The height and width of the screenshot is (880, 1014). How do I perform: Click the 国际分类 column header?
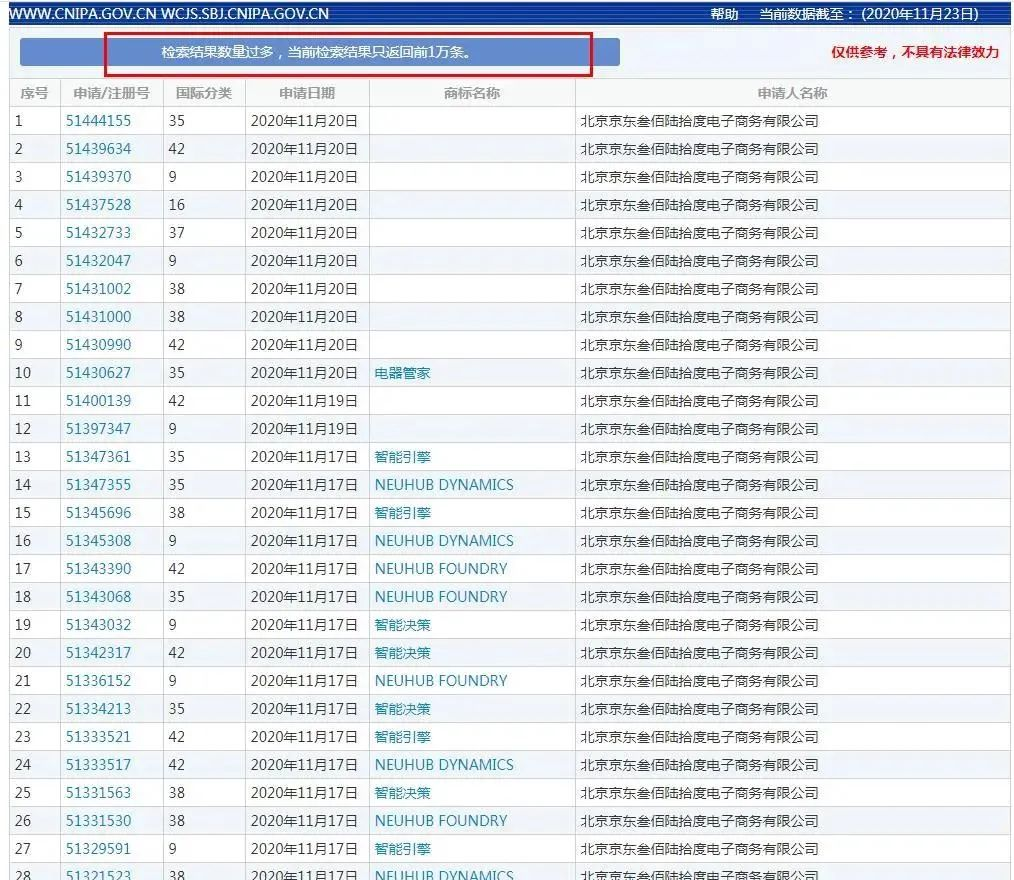click(203, 93)
